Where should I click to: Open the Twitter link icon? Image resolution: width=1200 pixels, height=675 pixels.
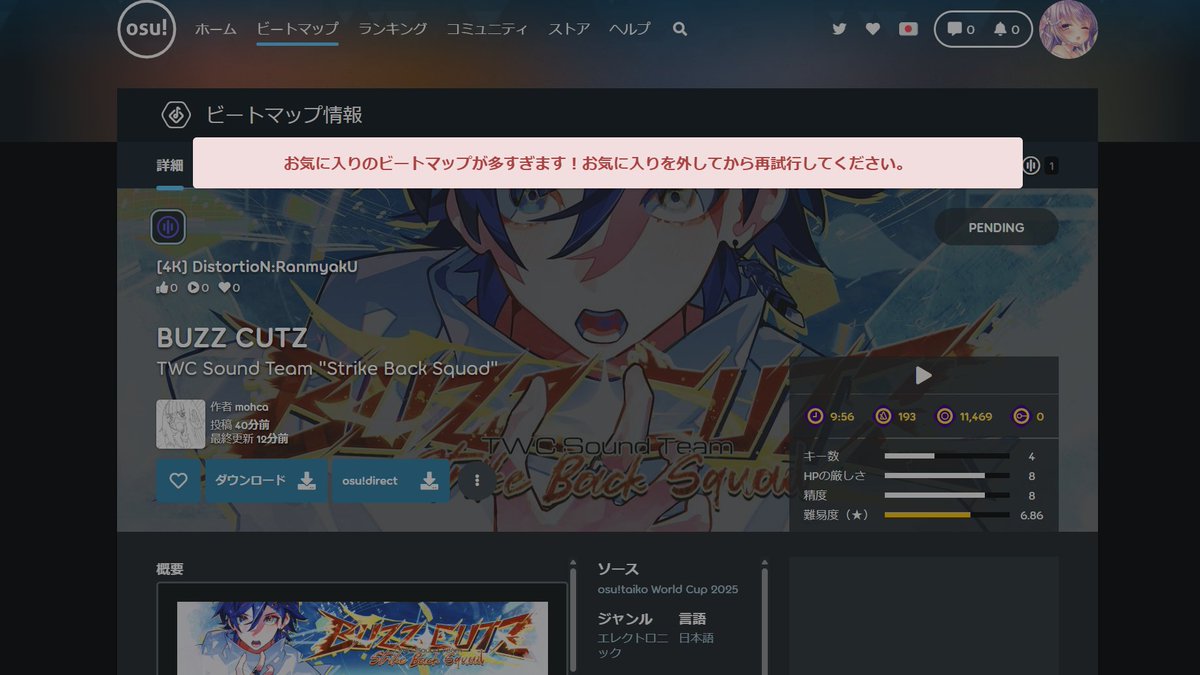click(839, 29)
